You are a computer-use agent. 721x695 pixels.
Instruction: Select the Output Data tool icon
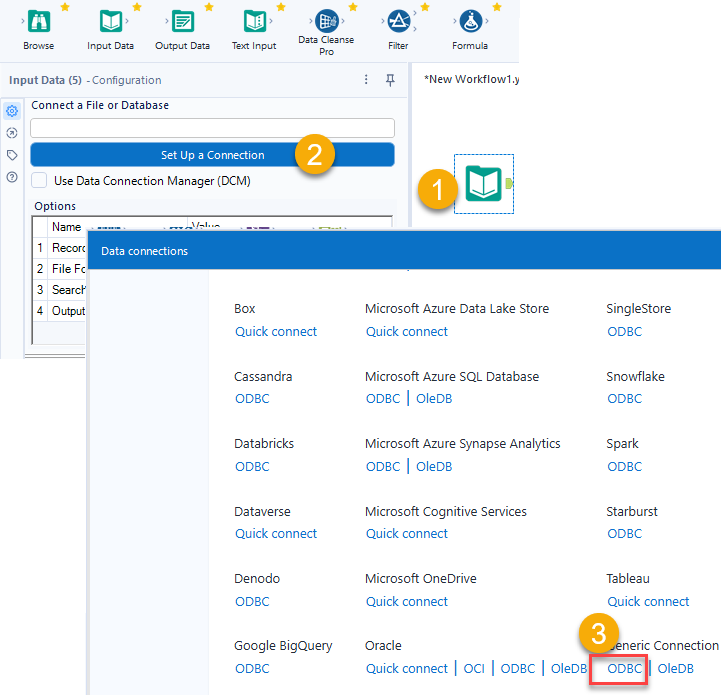(183, 22)
